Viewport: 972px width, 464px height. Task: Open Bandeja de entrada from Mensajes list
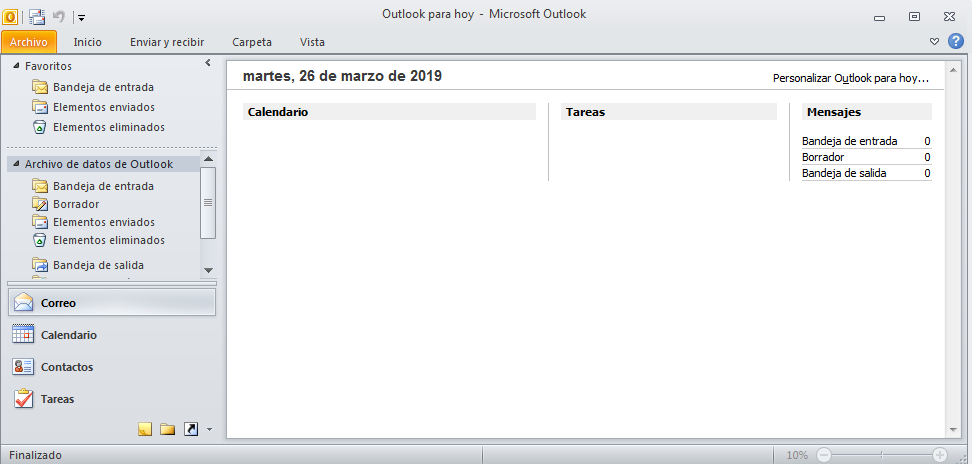click(x=849, y=141)
